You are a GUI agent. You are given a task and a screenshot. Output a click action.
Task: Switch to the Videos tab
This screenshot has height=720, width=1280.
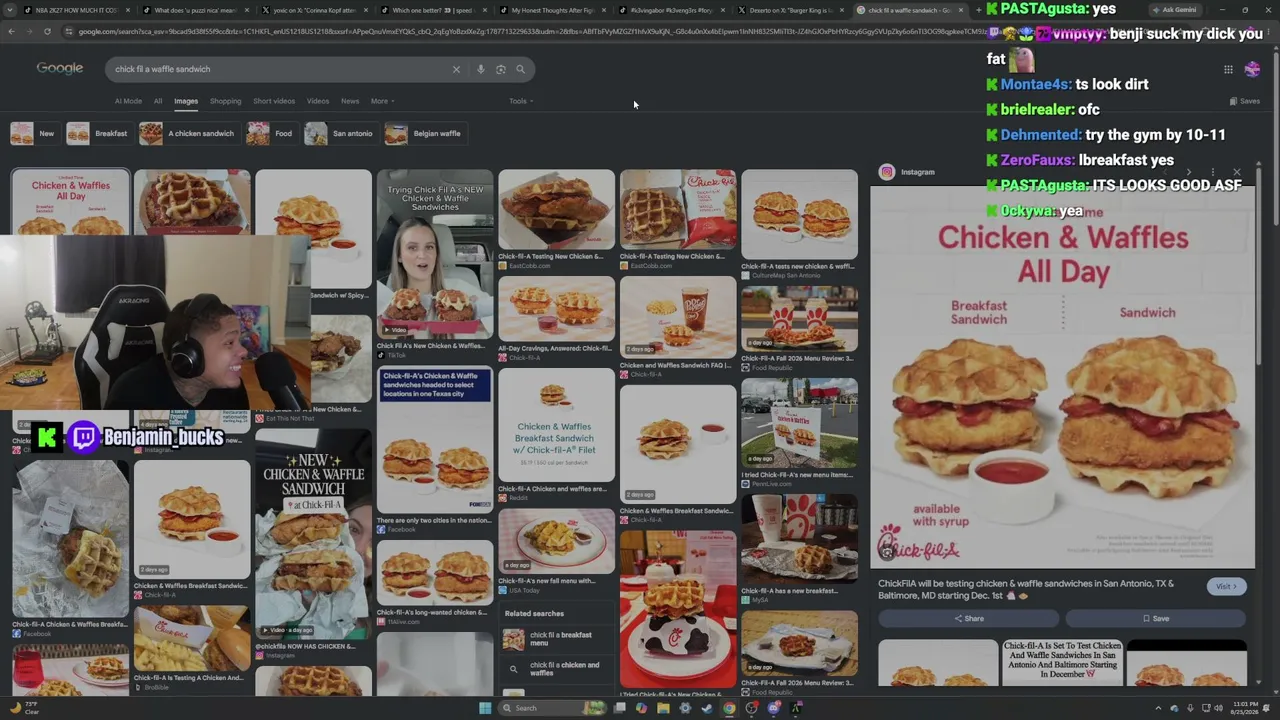tap(318, 101)
